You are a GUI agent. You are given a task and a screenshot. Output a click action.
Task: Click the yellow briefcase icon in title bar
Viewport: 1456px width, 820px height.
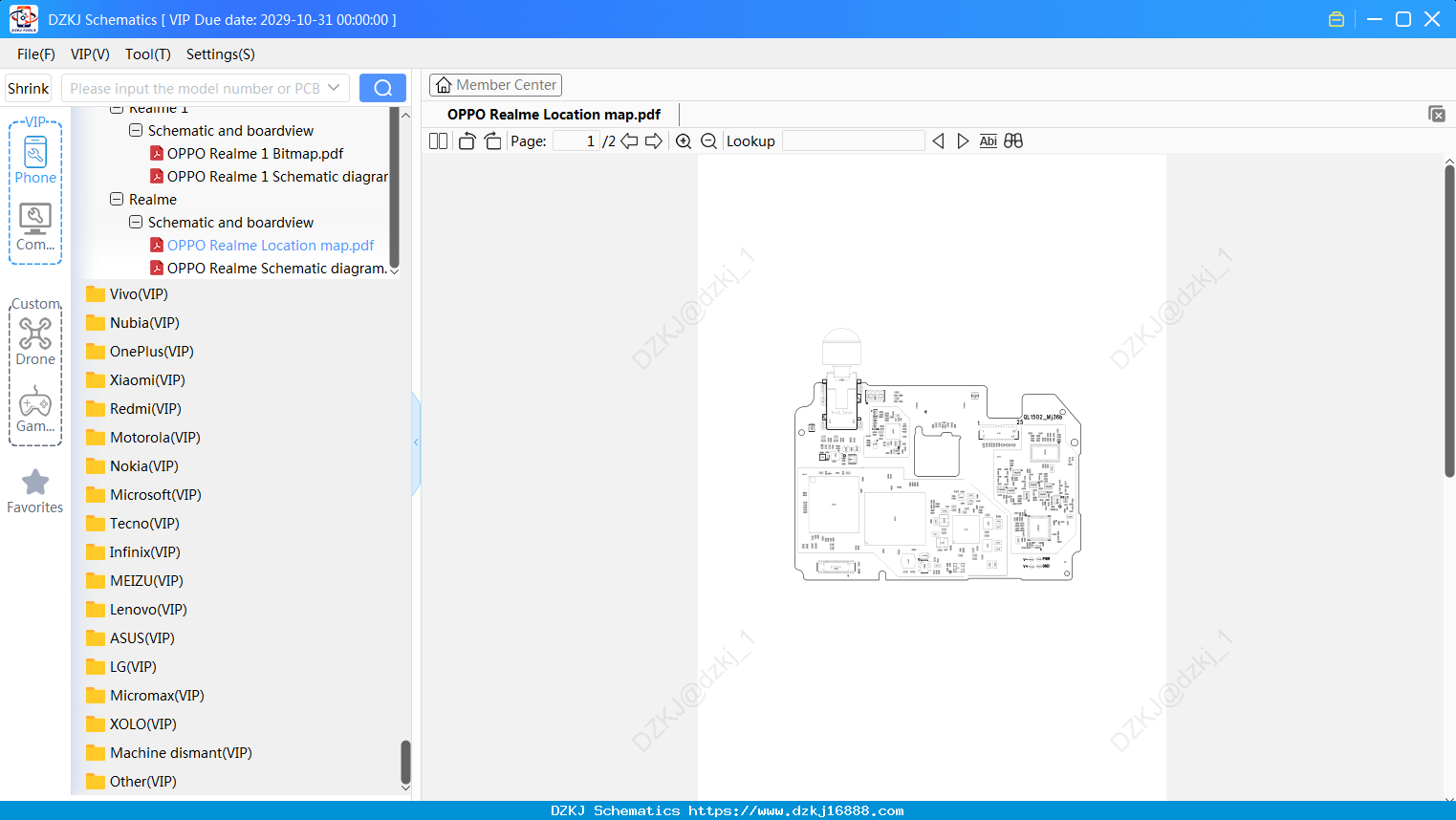[1336, 19]
